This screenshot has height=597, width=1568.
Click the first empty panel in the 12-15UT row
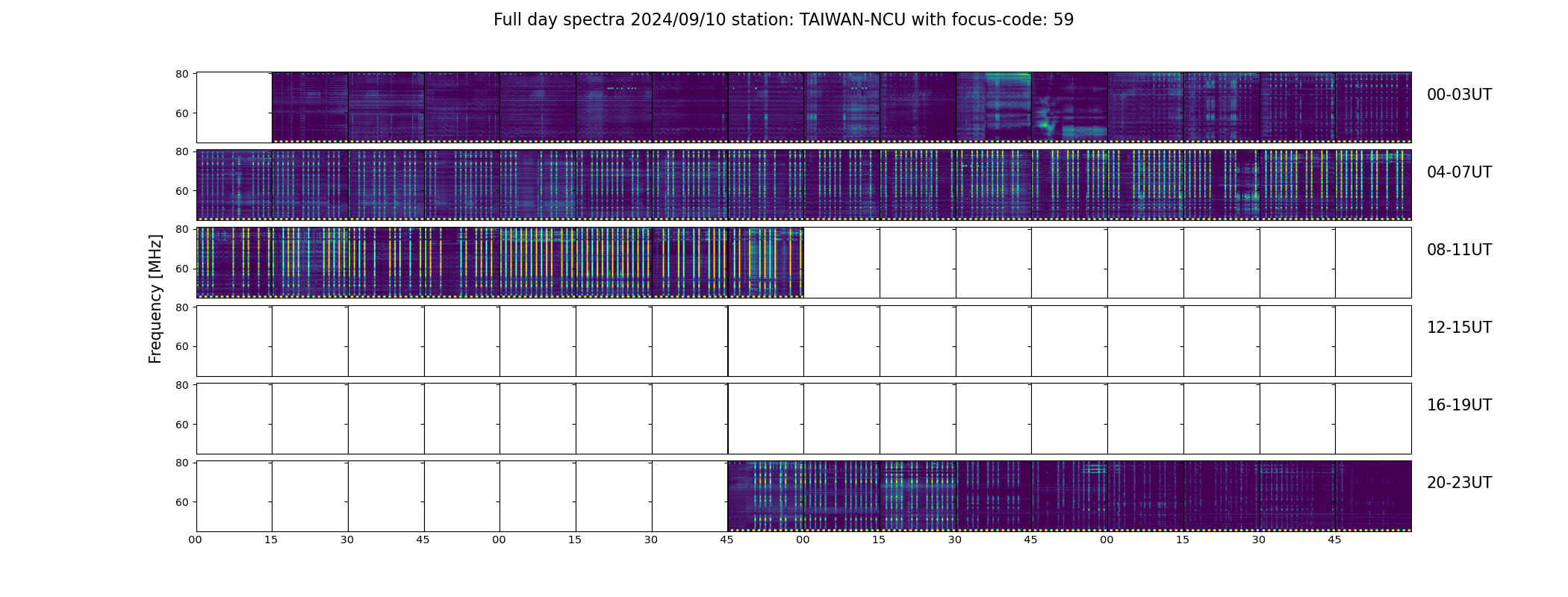click(234, 340)
